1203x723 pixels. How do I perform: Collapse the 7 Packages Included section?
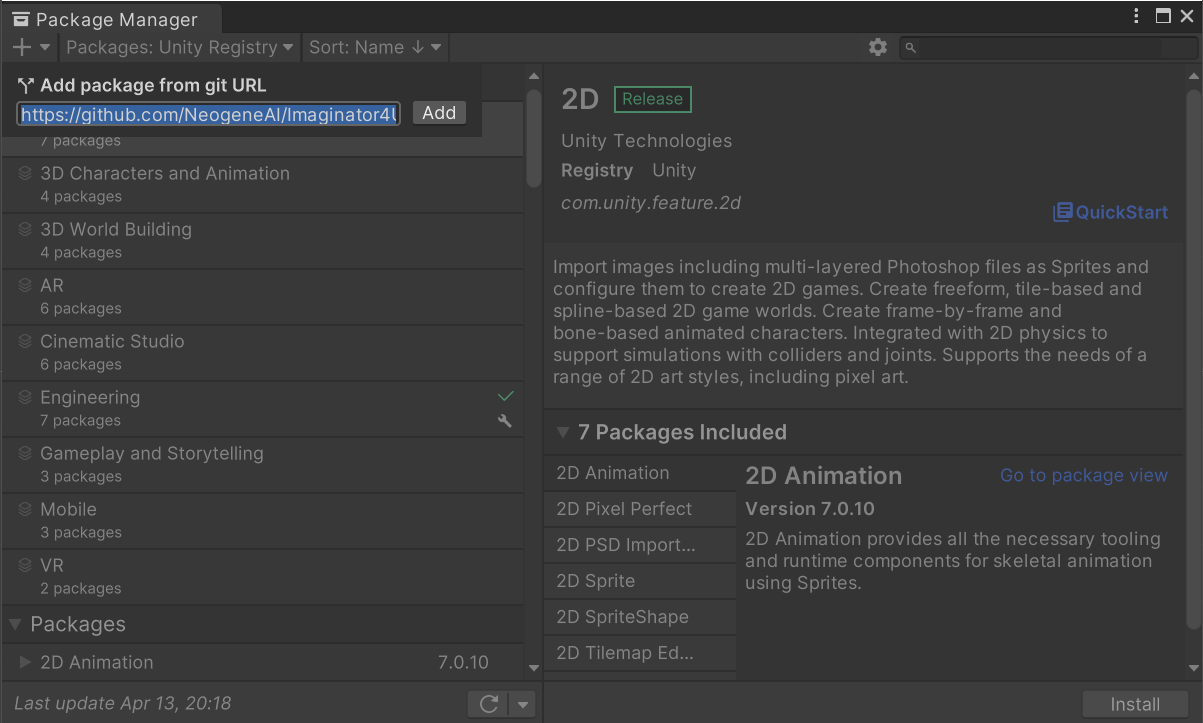563,433
